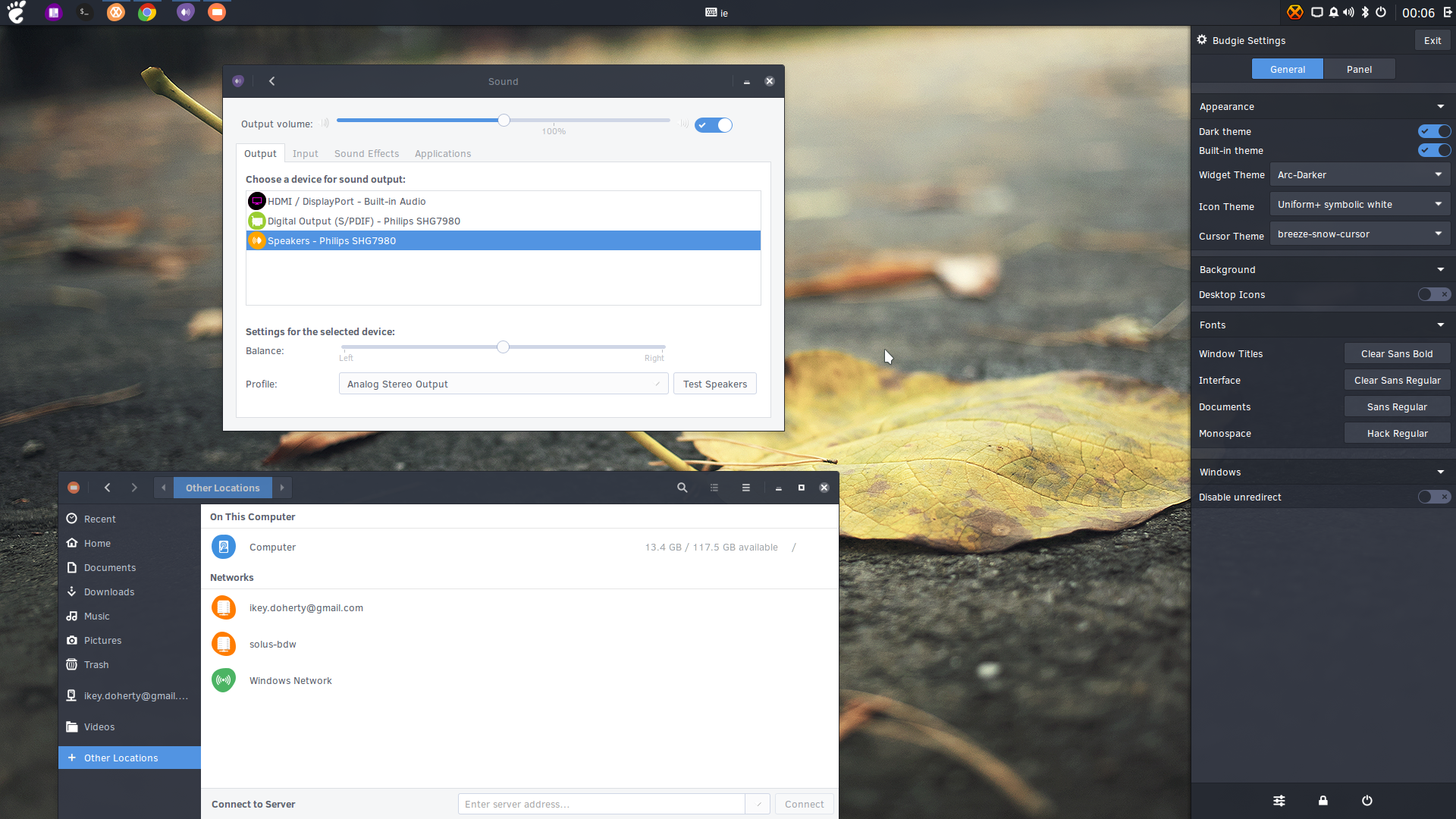Click the power icon in top tray
The image size is (1456, 819).
1381,12
